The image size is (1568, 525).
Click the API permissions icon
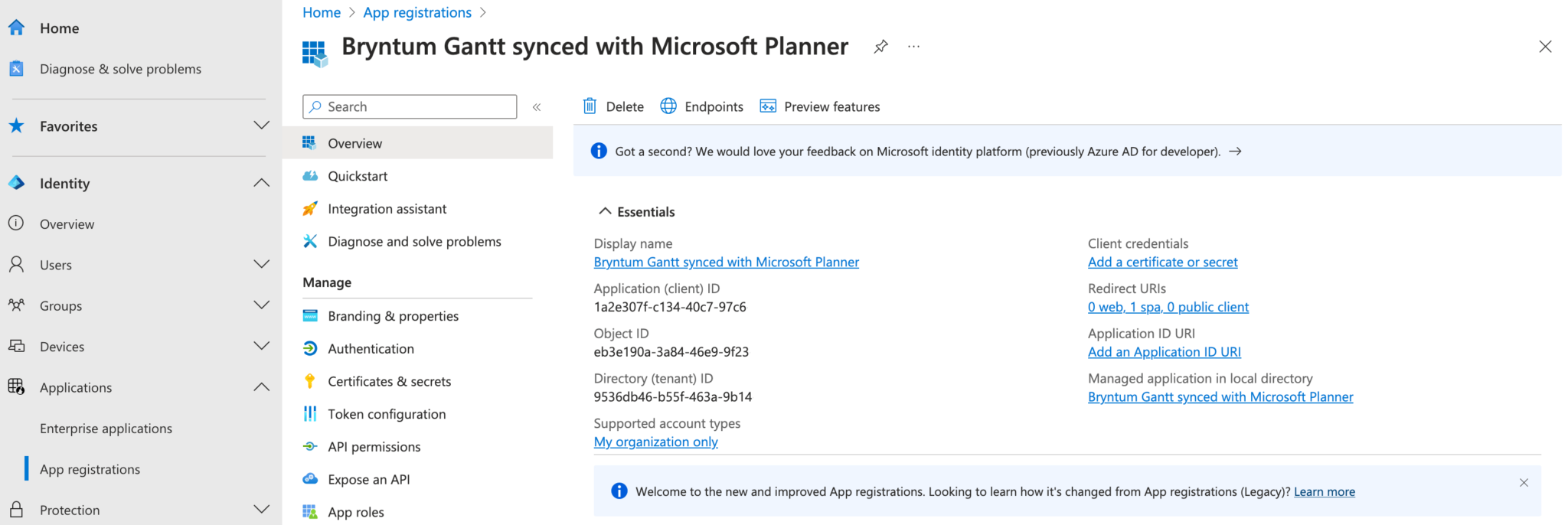click(x=310, y=446)
